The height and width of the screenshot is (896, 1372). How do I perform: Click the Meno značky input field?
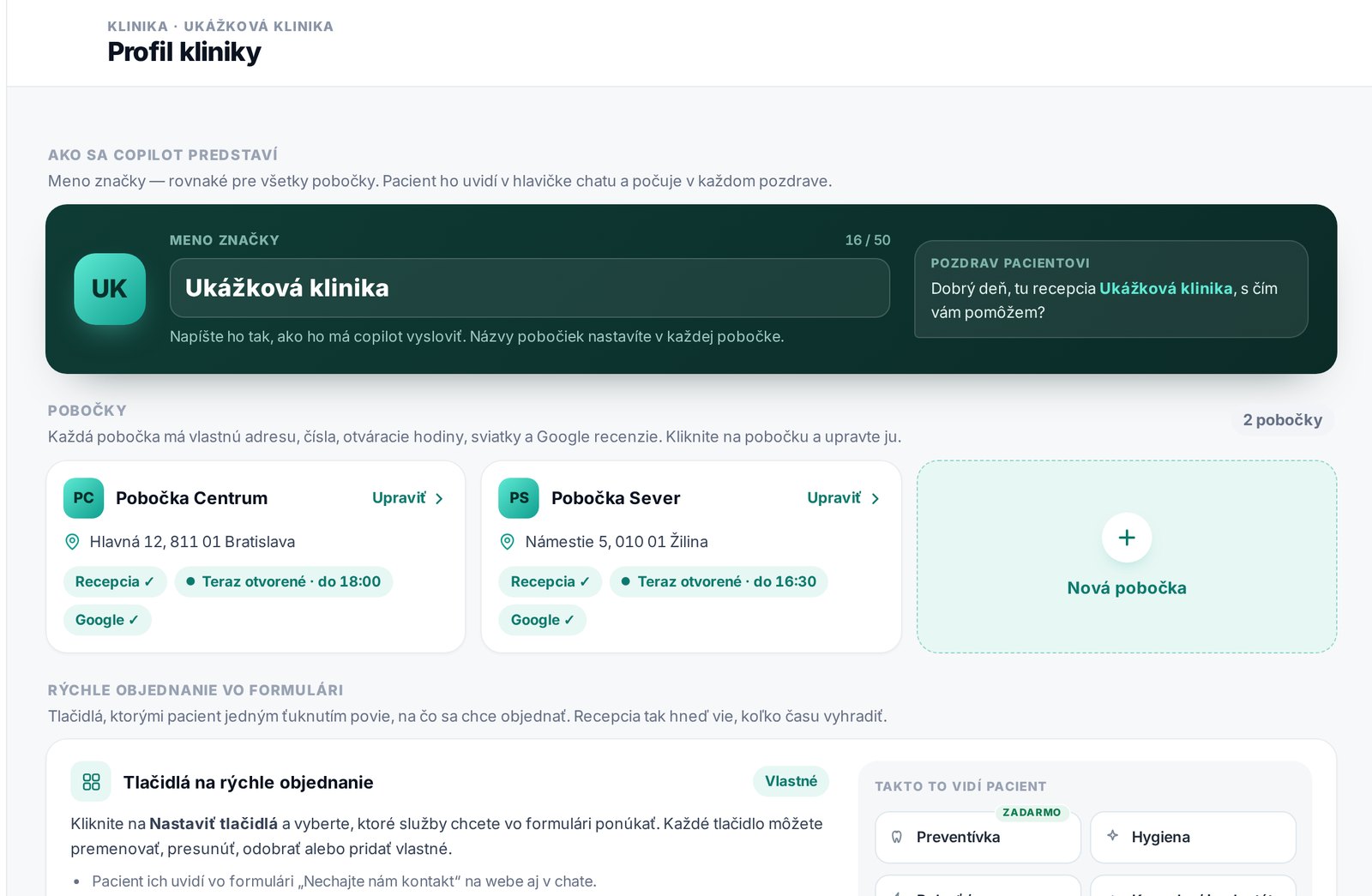coord(530,288)
